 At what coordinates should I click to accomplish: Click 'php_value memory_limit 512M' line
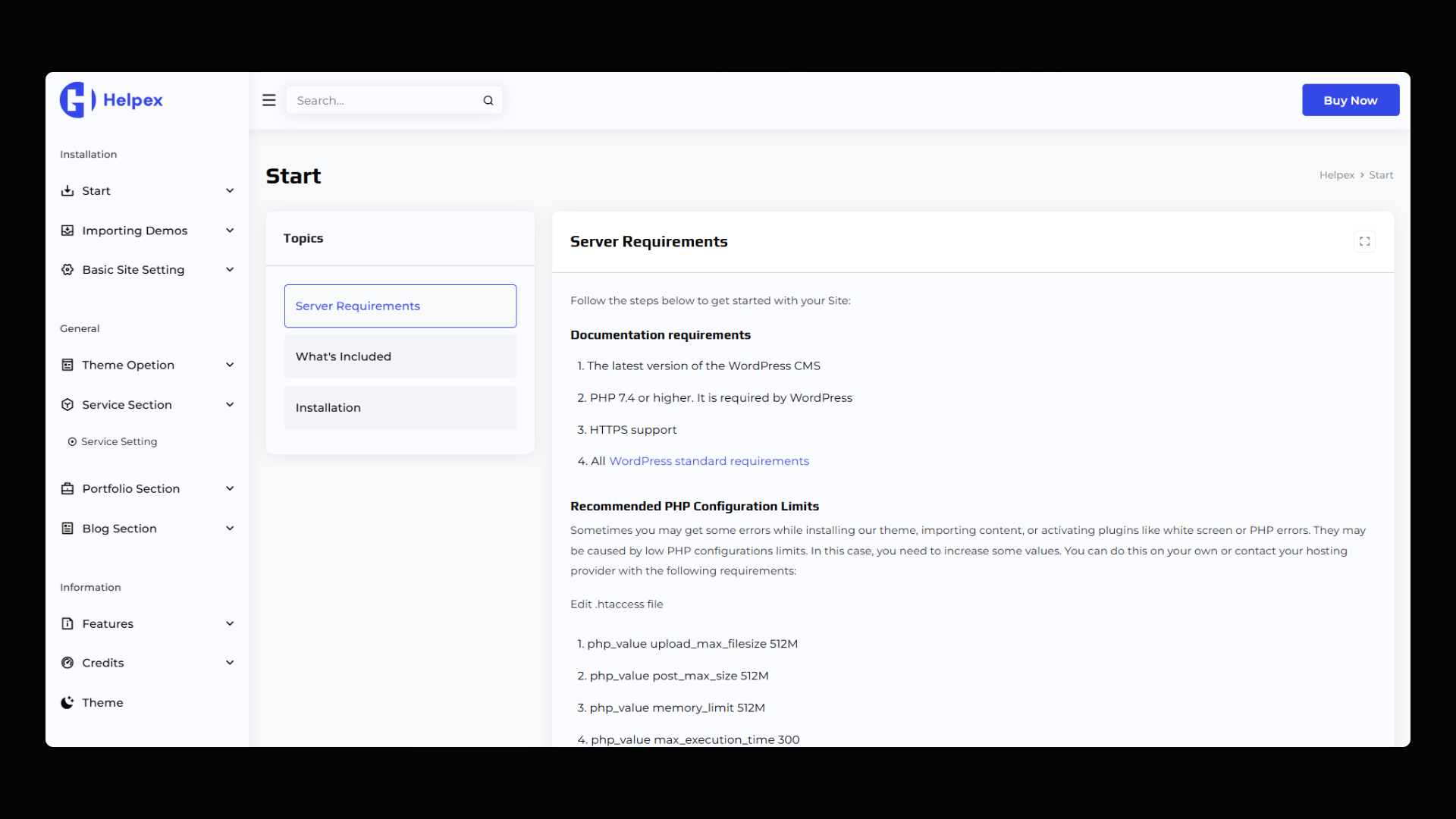coord(677,708)
